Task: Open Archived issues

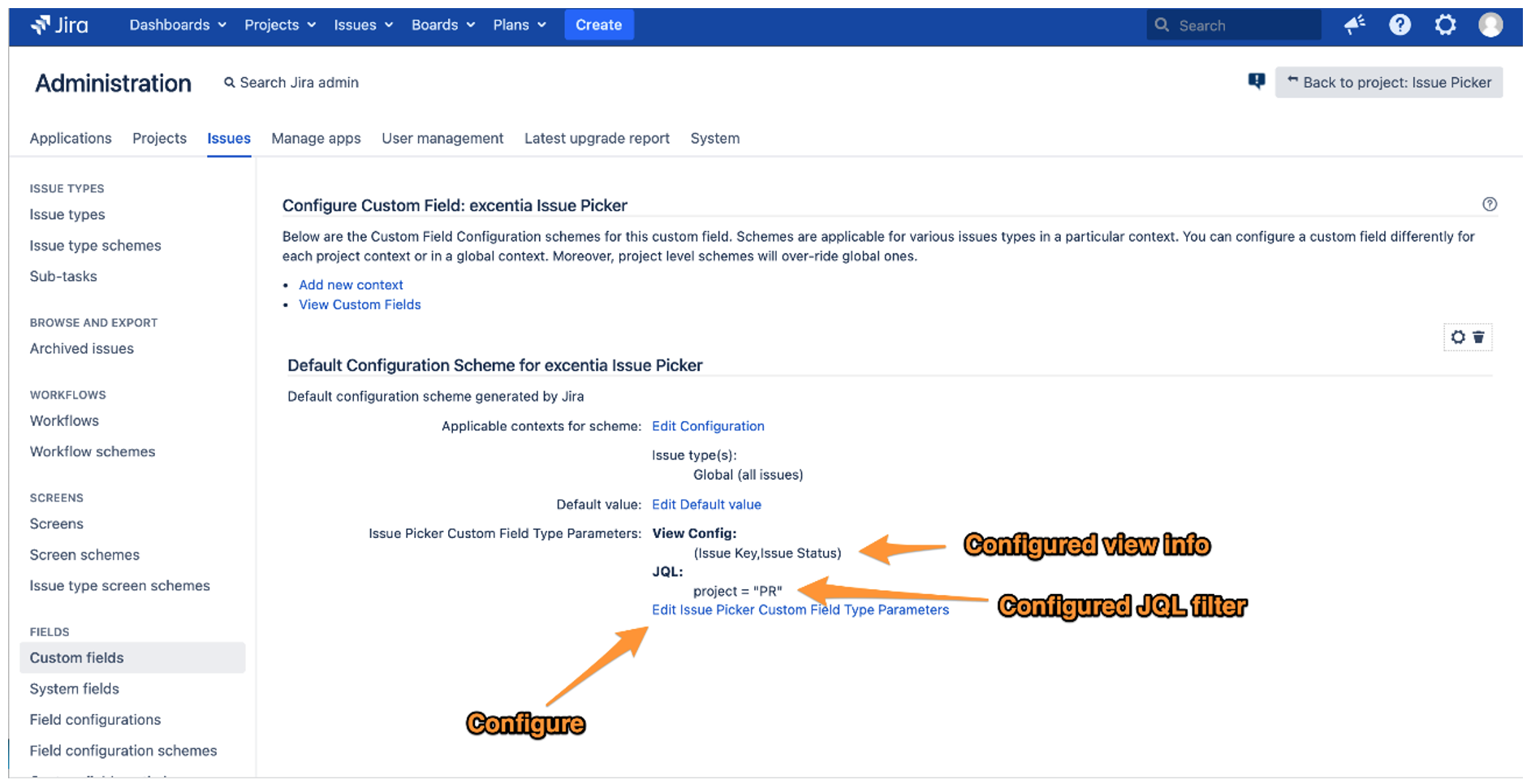Action: pyautogui.click(x=82, y=349)
